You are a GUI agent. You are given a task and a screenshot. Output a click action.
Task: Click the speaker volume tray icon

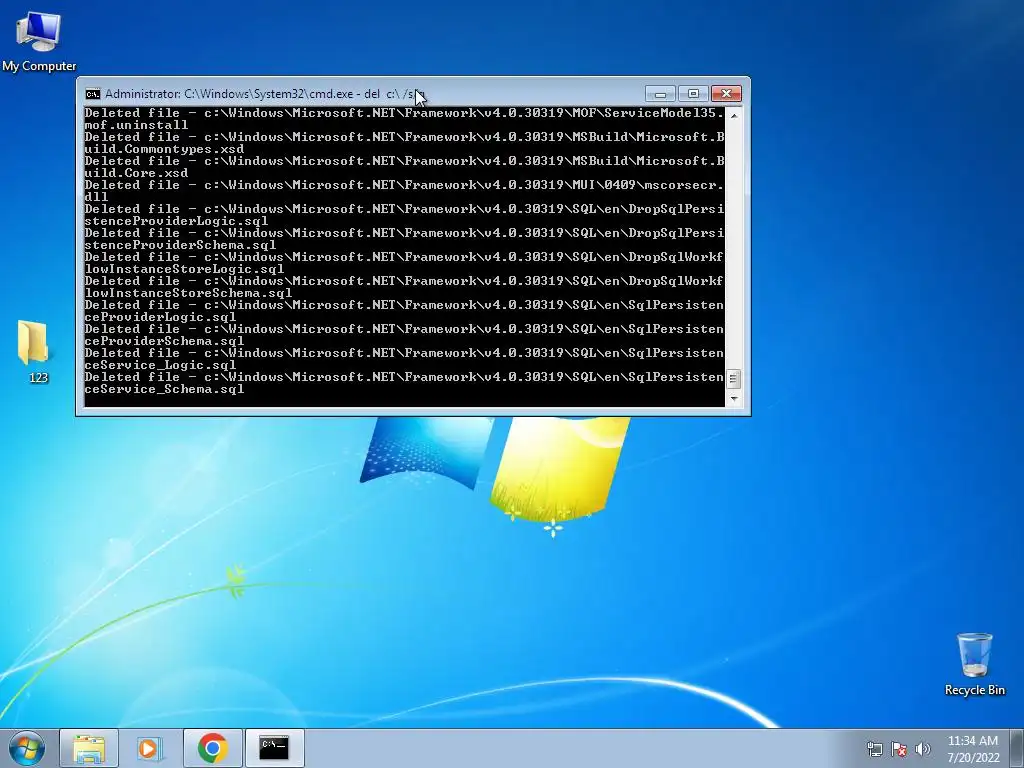tap(922, 749)
